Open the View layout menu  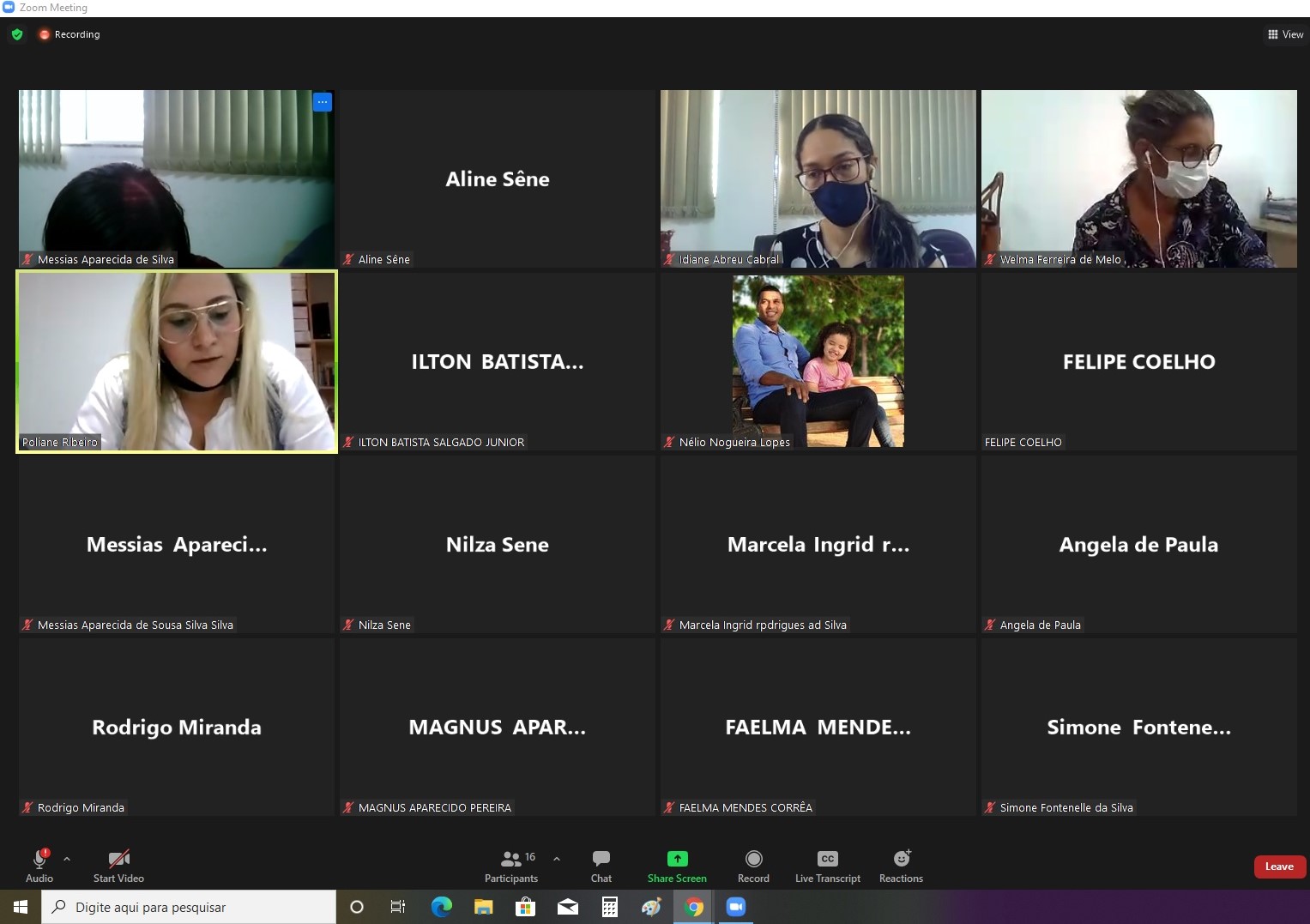(x=1285, y=34)
